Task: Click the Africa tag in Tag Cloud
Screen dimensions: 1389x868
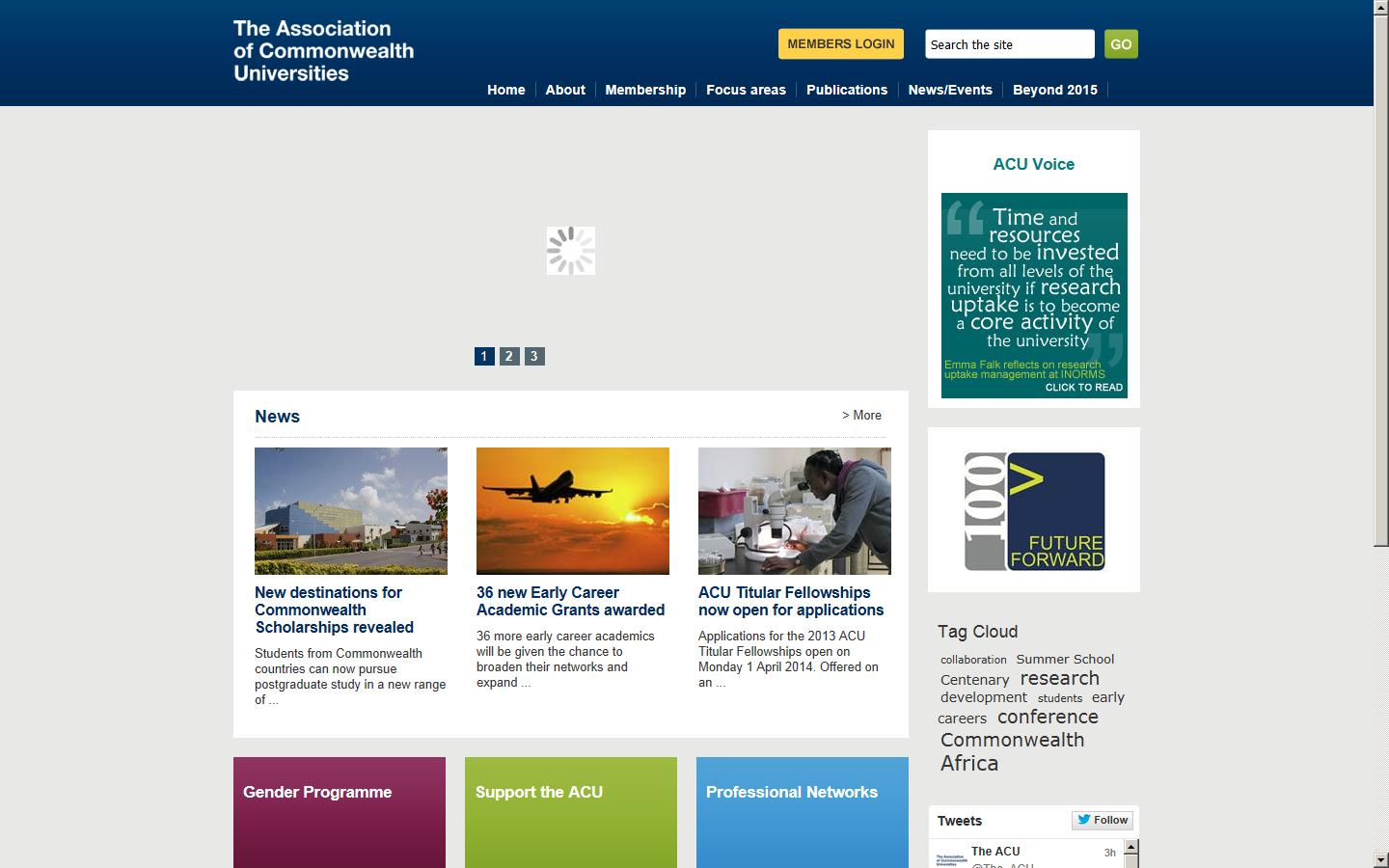Action: coord(968,763)
